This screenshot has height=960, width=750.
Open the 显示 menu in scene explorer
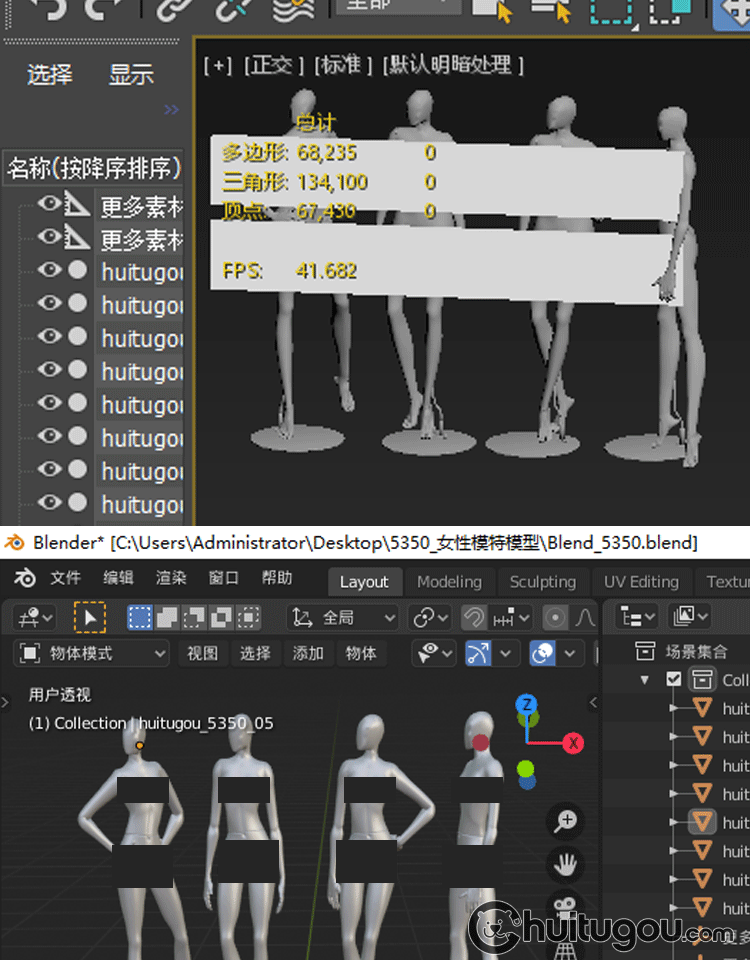click(131, 75)
